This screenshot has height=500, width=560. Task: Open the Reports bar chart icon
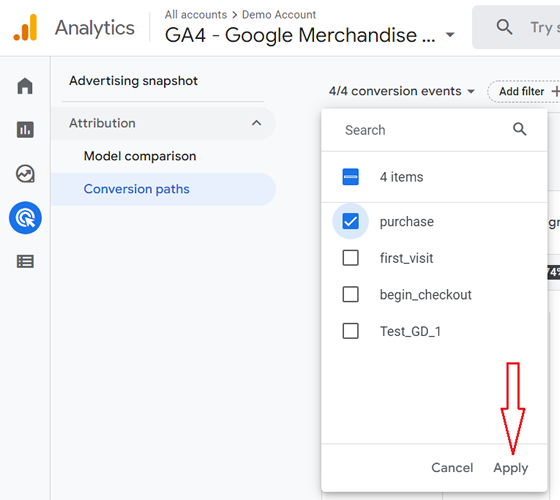click(x=25, y=130)
